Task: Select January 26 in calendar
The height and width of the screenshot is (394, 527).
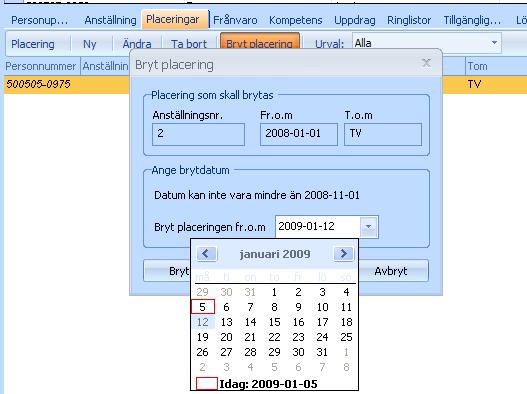Action: point(203,352)
